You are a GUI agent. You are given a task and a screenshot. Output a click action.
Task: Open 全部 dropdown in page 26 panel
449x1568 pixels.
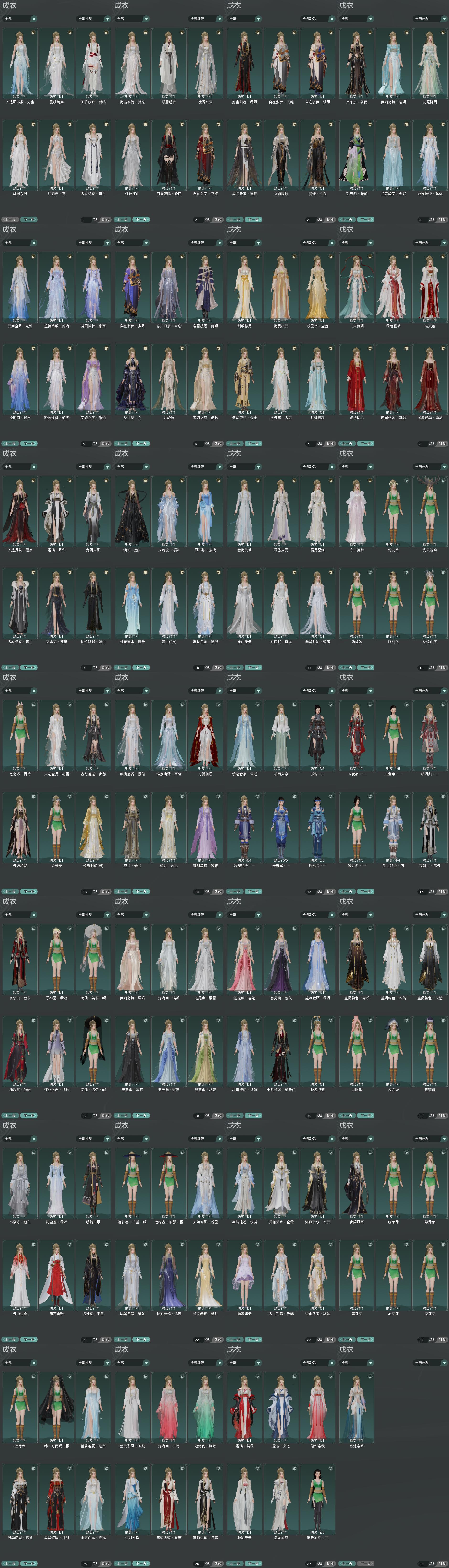132,1363
